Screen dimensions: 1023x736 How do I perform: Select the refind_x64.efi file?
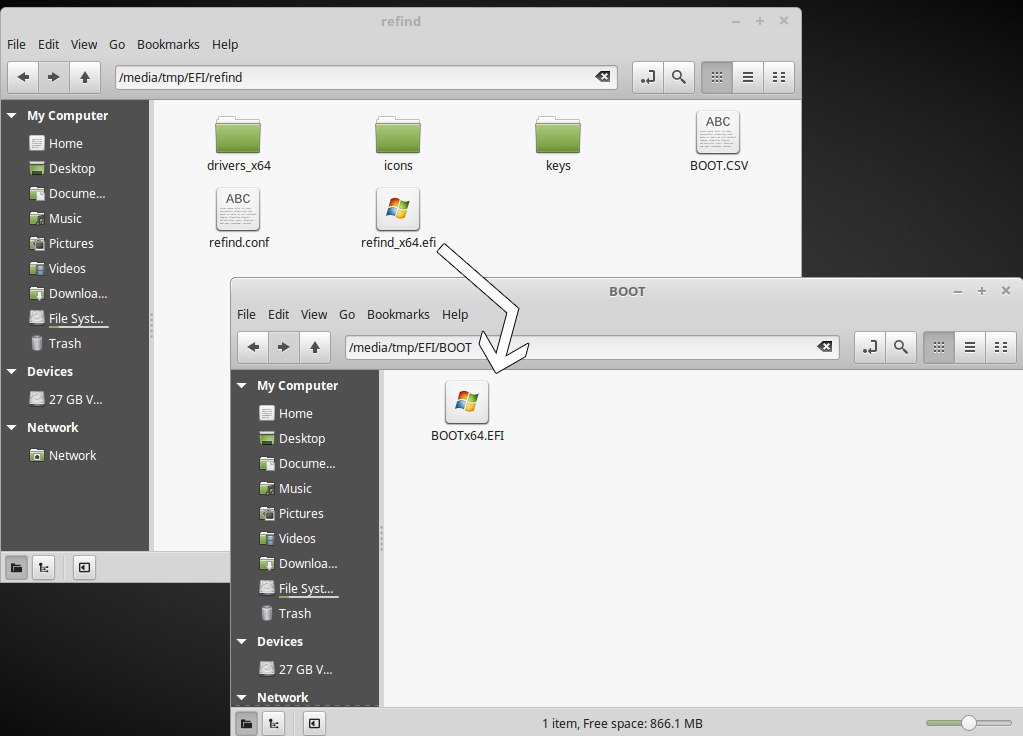coord(398,219)
